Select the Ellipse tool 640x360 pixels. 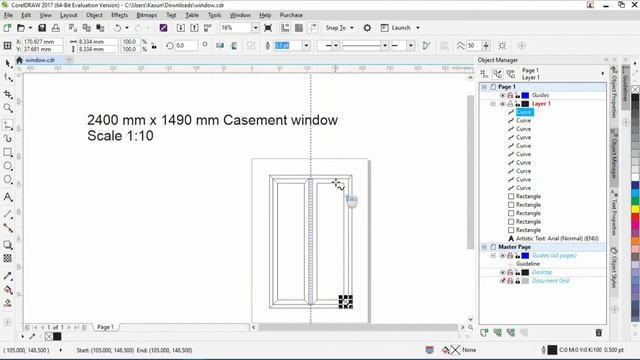coord(8,166)
